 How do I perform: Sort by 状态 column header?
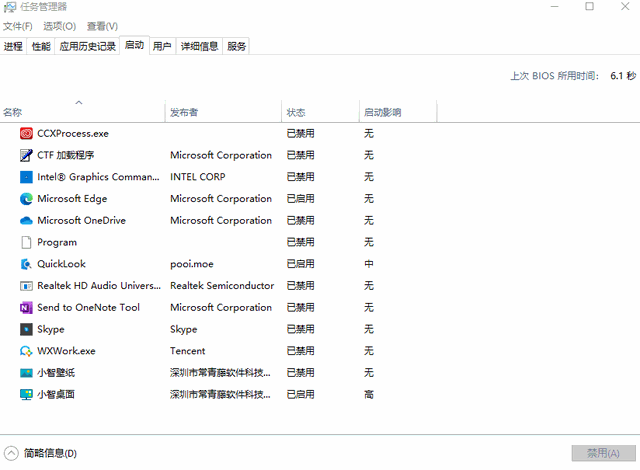(296, 112)
